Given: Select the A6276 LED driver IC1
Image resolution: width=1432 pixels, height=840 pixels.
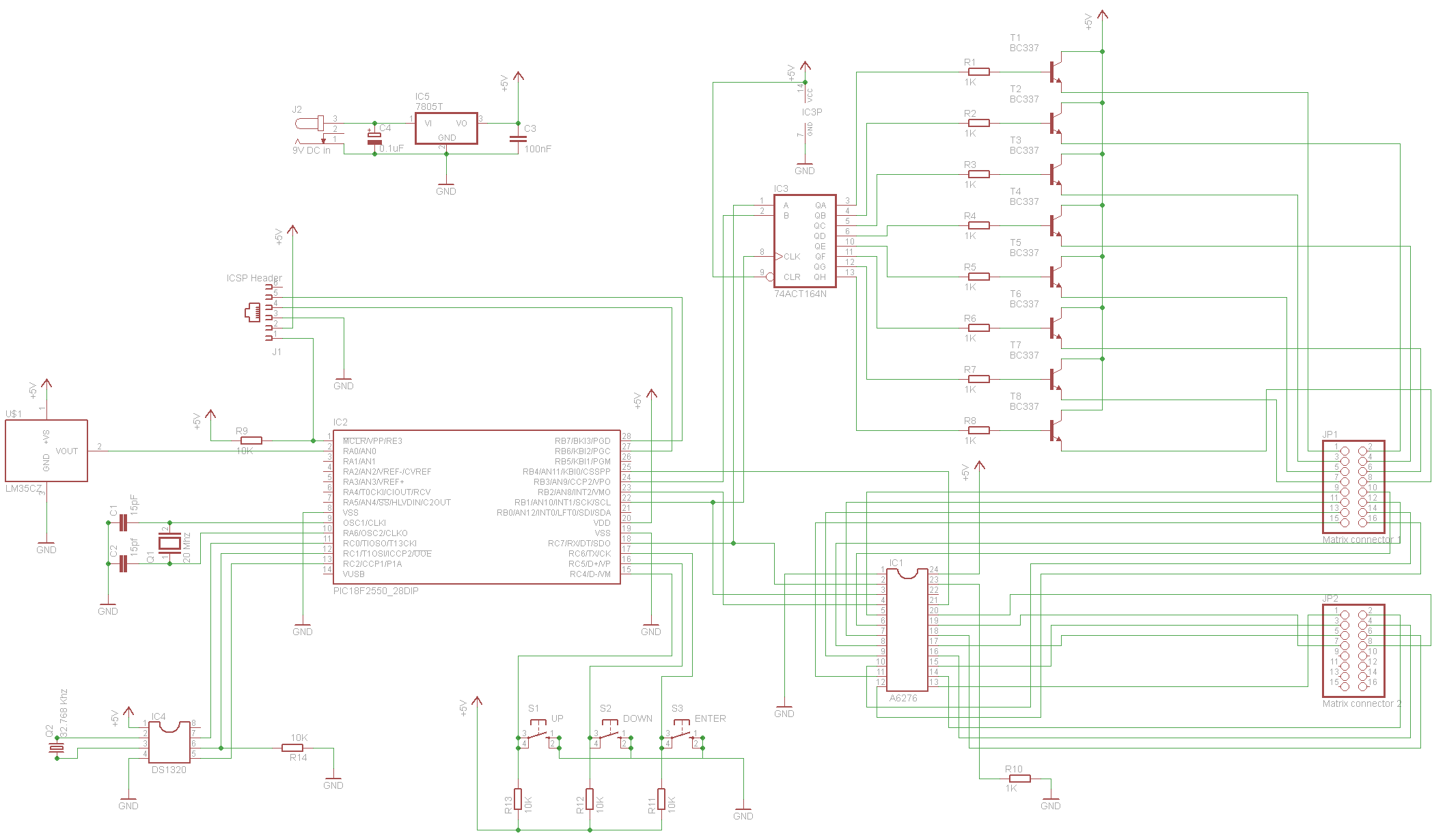Looking at the screenshot, I should (x=907, y=629).
